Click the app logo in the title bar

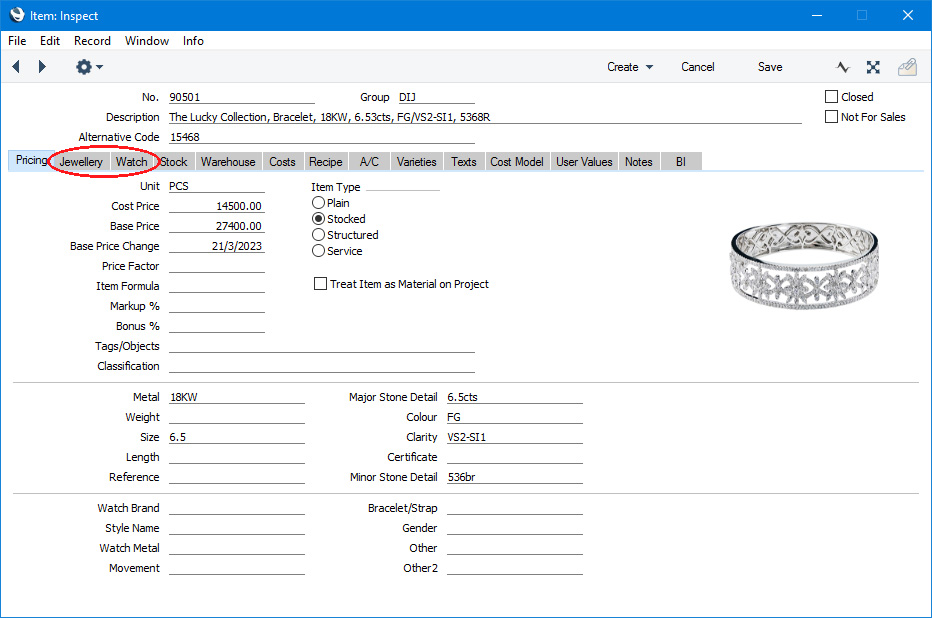17,15
